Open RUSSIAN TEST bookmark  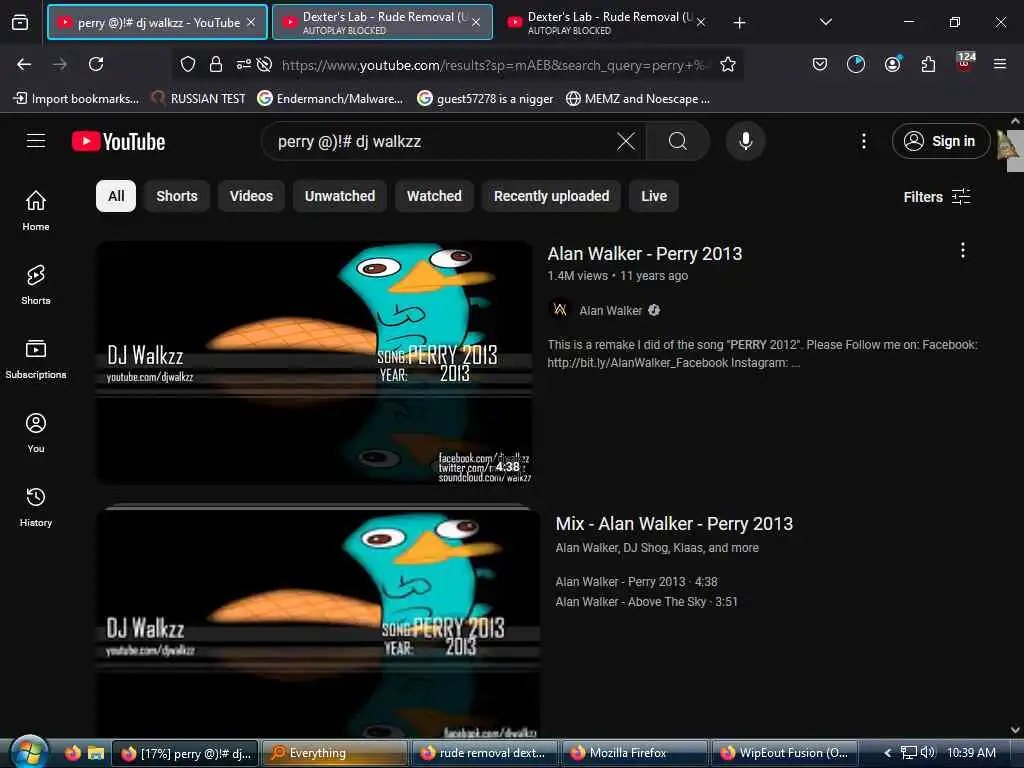click(x=199, y=99)
